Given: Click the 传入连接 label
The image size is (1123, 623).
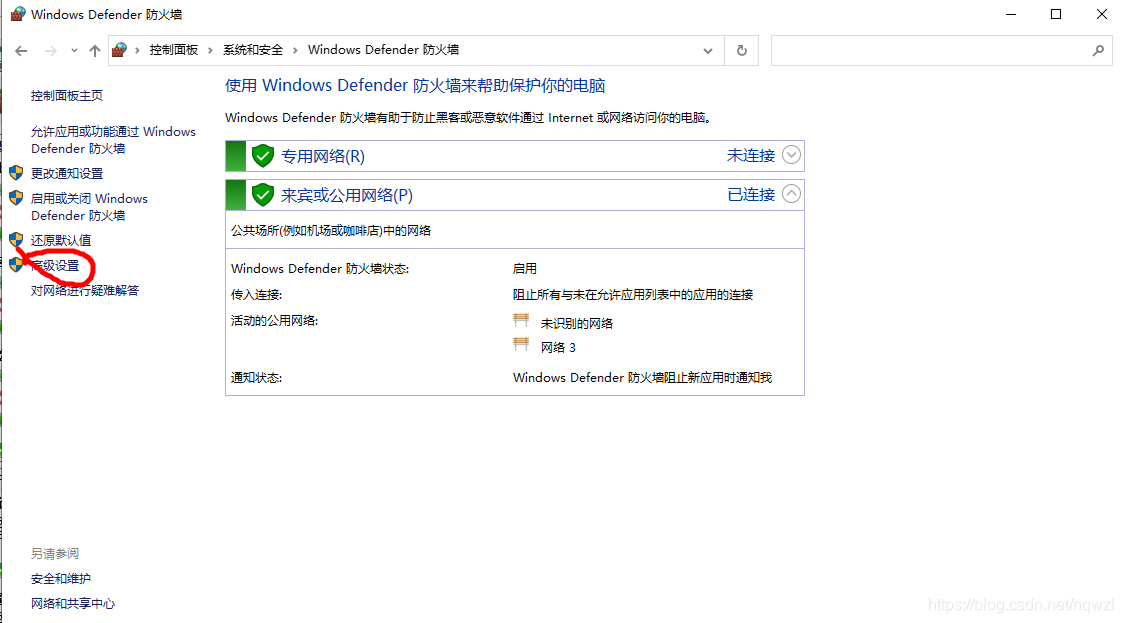Looking at the screenshot, I should 256,295.
